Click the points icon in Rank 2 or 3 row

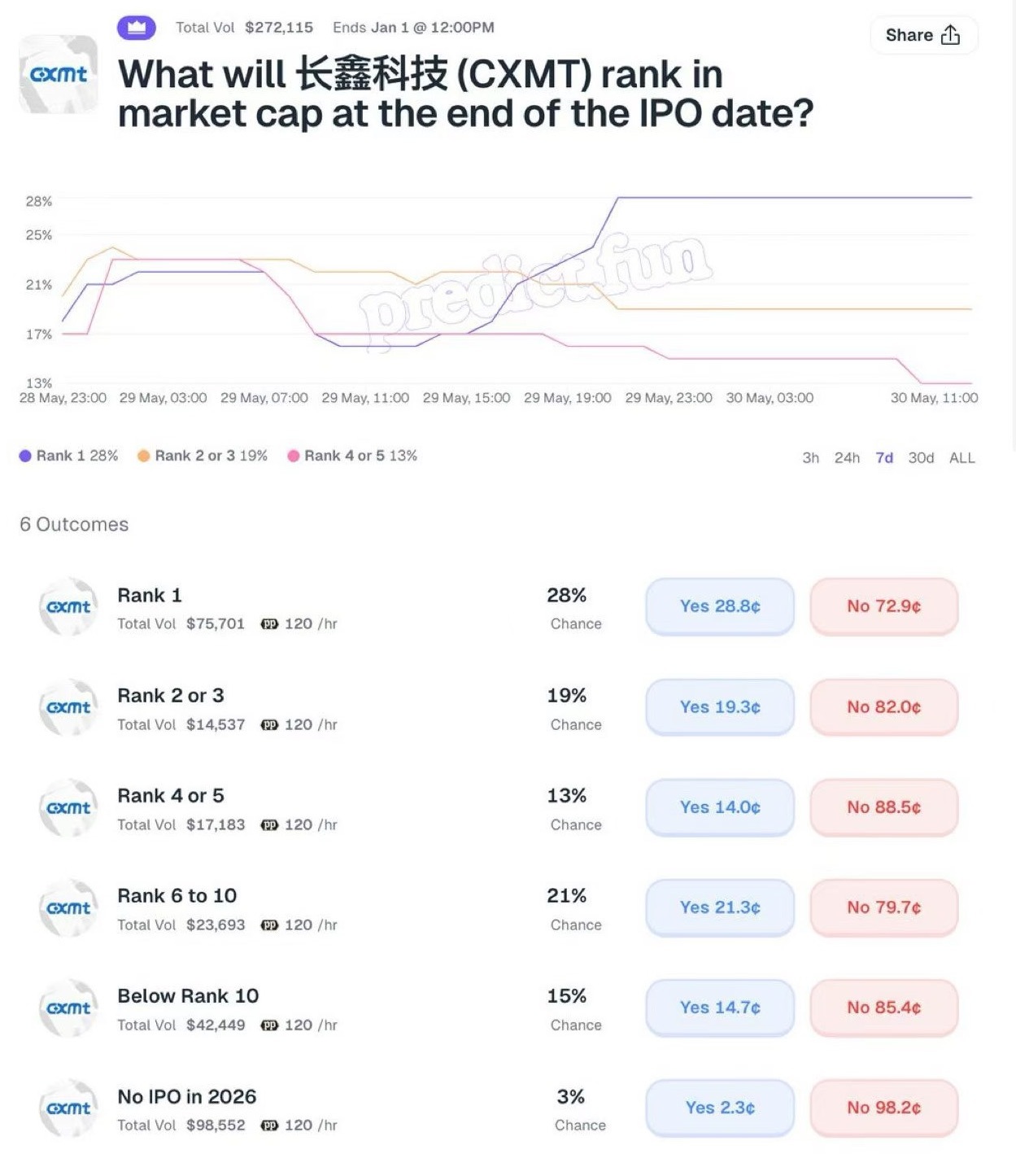pyautogui.click(x=269, y=725)
